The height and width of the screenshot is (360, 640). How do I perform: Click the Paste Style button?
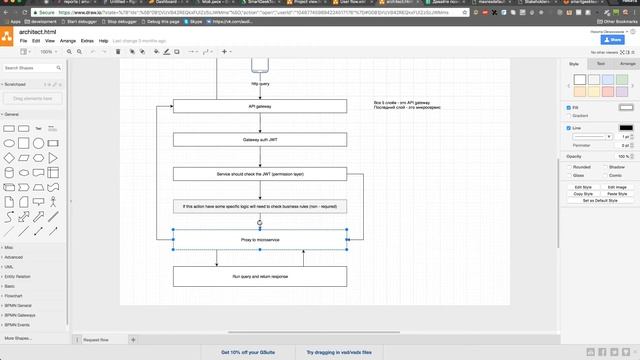[617, 194]
